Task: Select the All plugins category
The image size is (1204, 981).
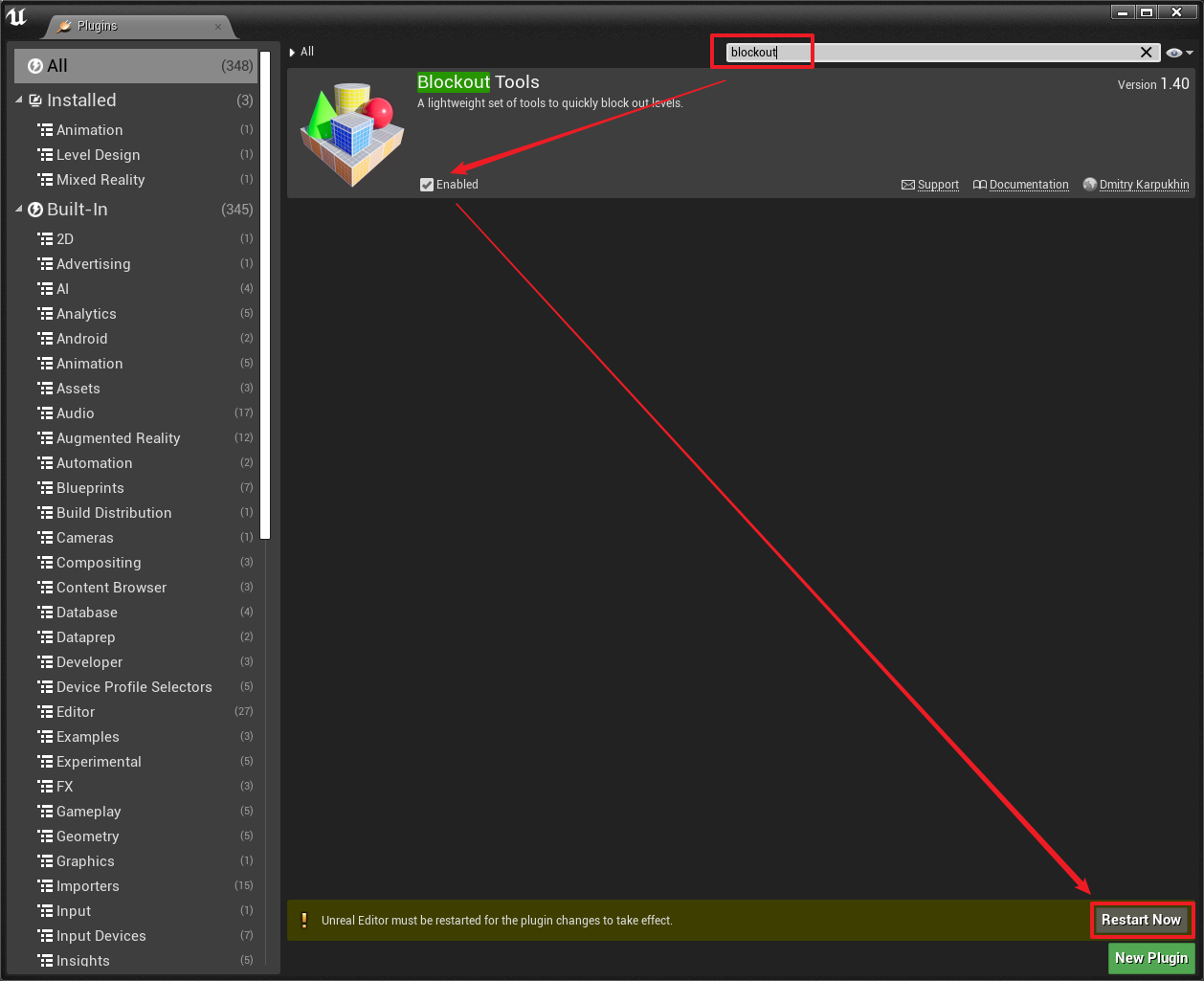Action: 136,66
